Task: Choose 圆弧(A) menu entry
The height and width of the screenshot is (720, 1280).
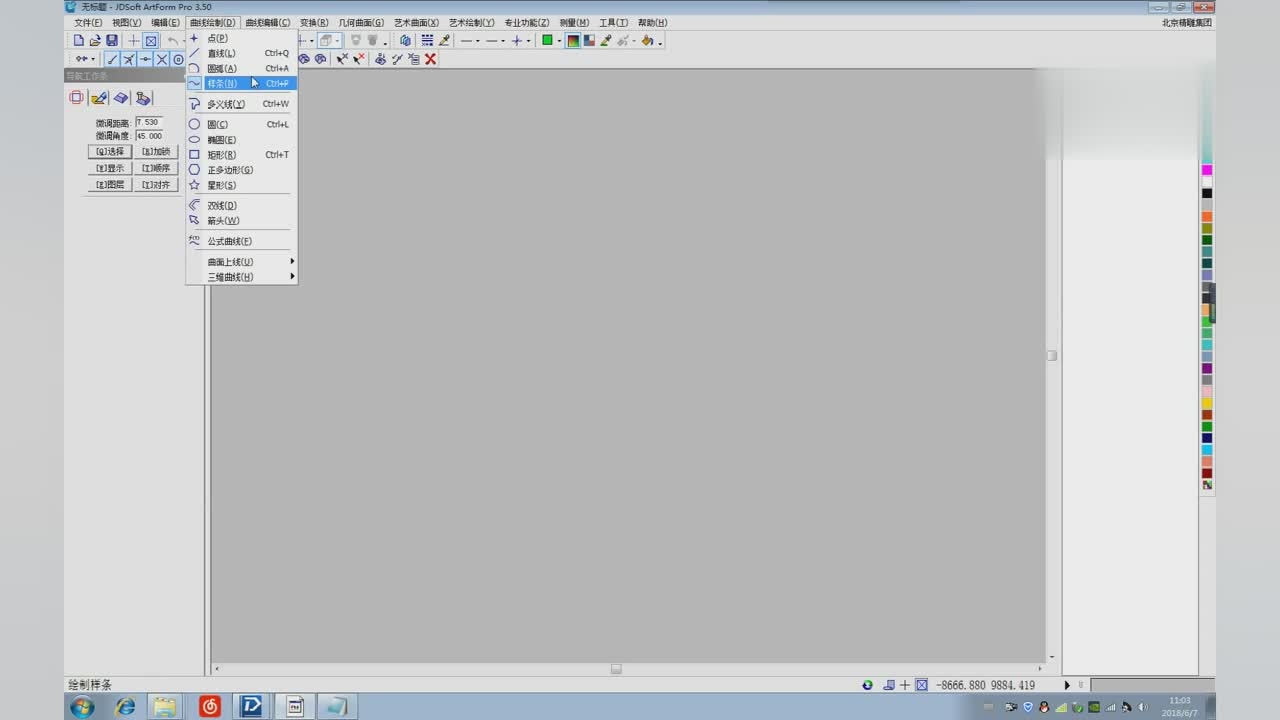Action: (241, 68)
